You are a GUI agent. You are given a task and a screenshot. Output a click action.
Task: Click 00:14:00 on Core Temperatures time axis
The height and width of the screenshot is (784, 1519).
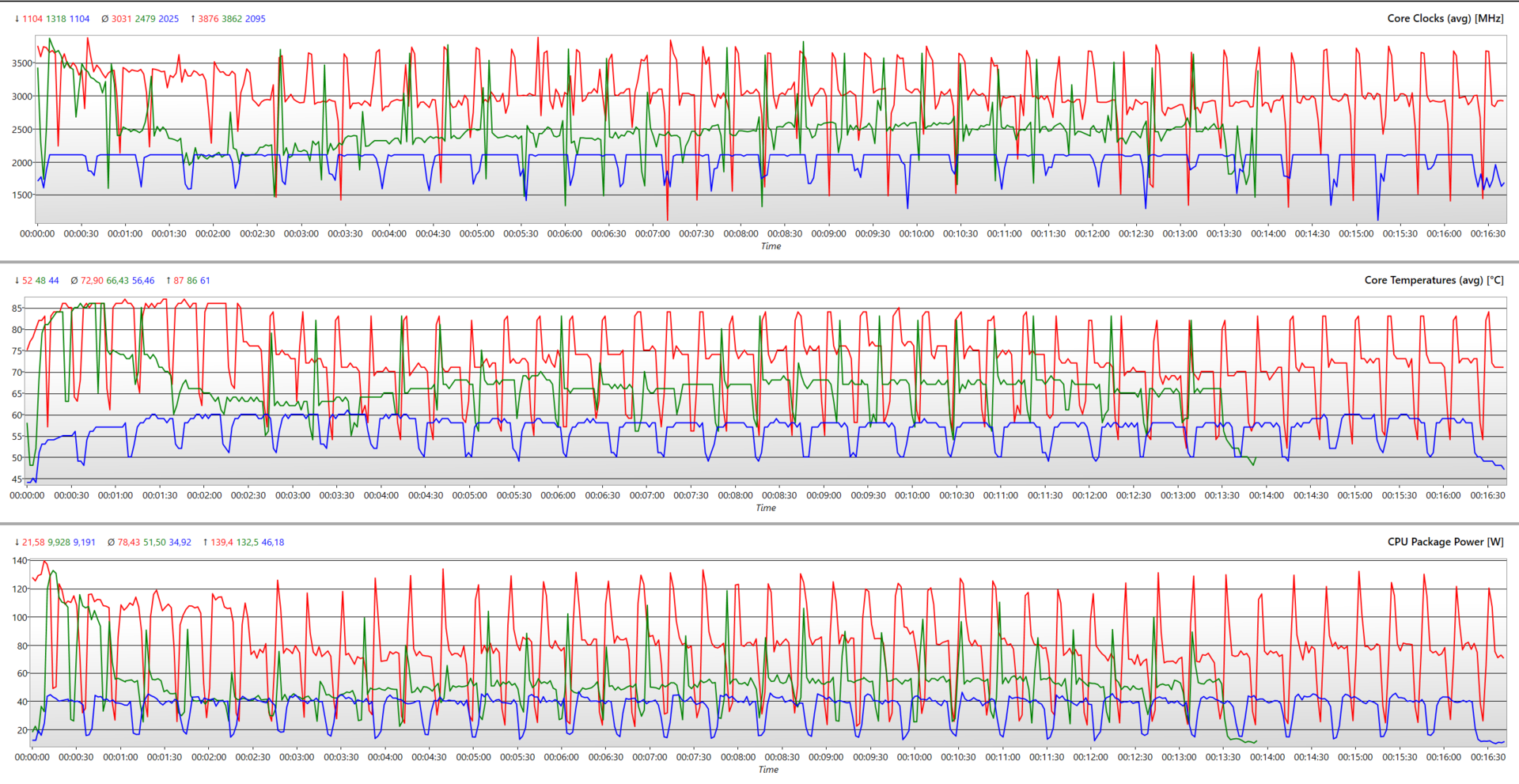(1266, 496)
